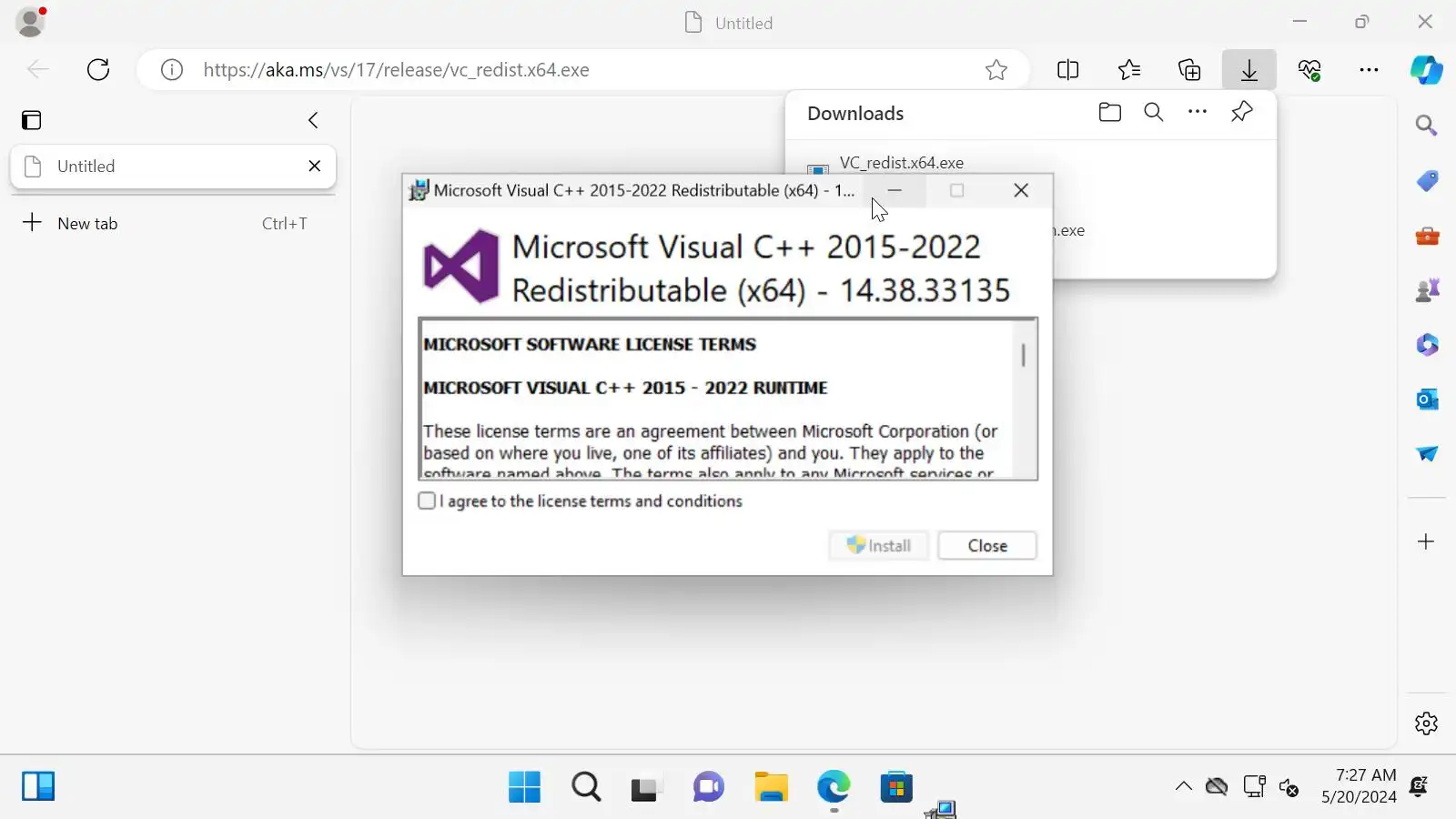Click the Install button in installer
Image resolution: width=1456 pixels, height=819 pixels.
[879, 546]
